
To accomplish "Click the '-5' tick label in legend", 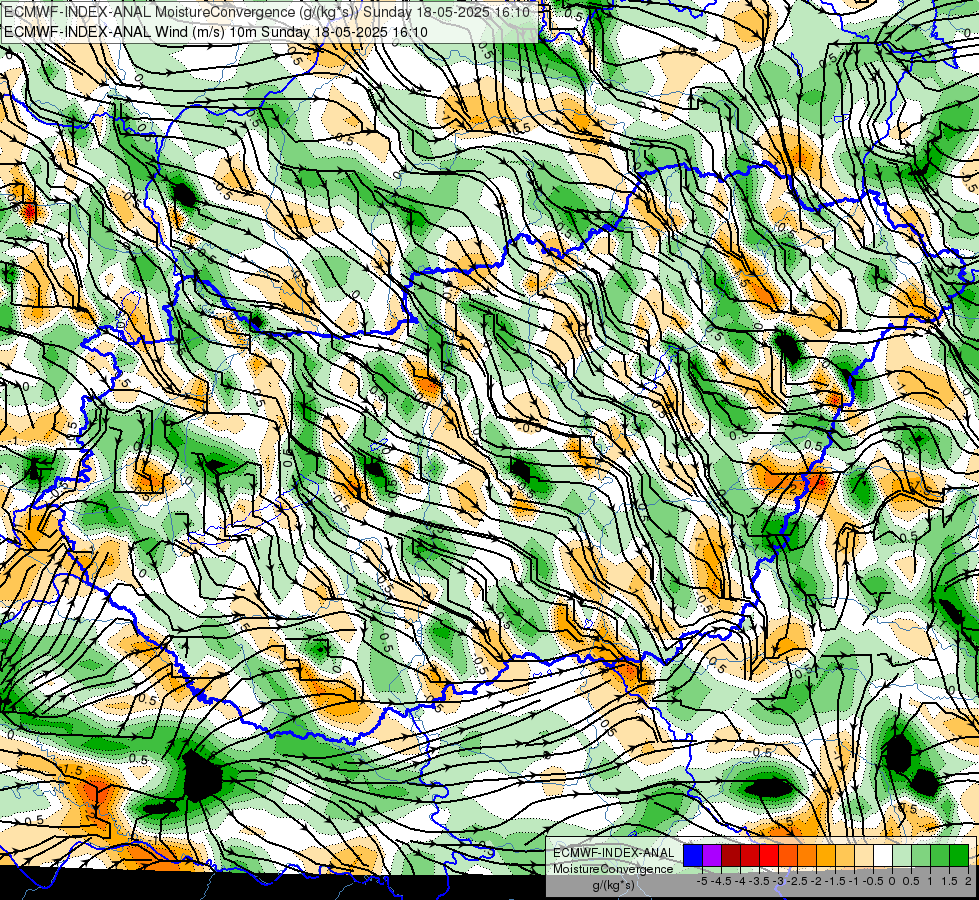I will (702, 881).
